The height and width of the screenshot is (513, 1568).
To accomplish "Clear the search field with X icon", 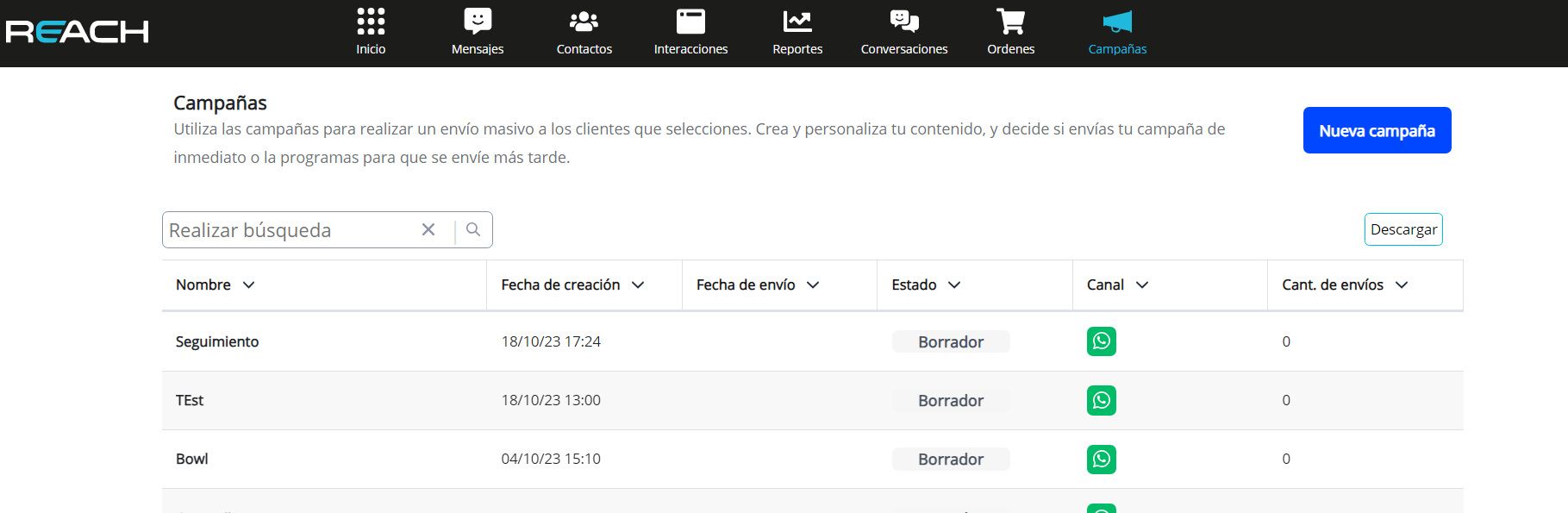I will point(428,229).
